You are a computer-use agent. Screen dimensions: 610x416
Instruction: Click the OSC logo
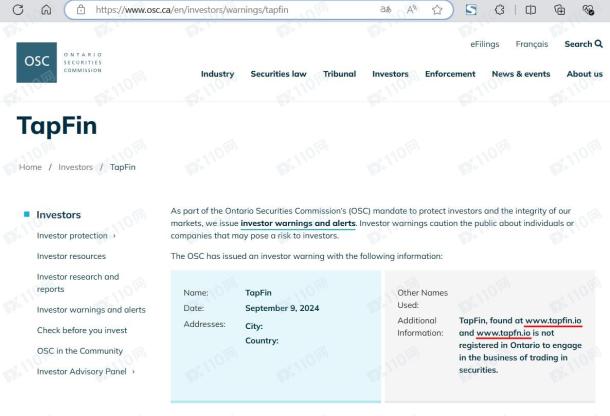(x=59, y=62)
